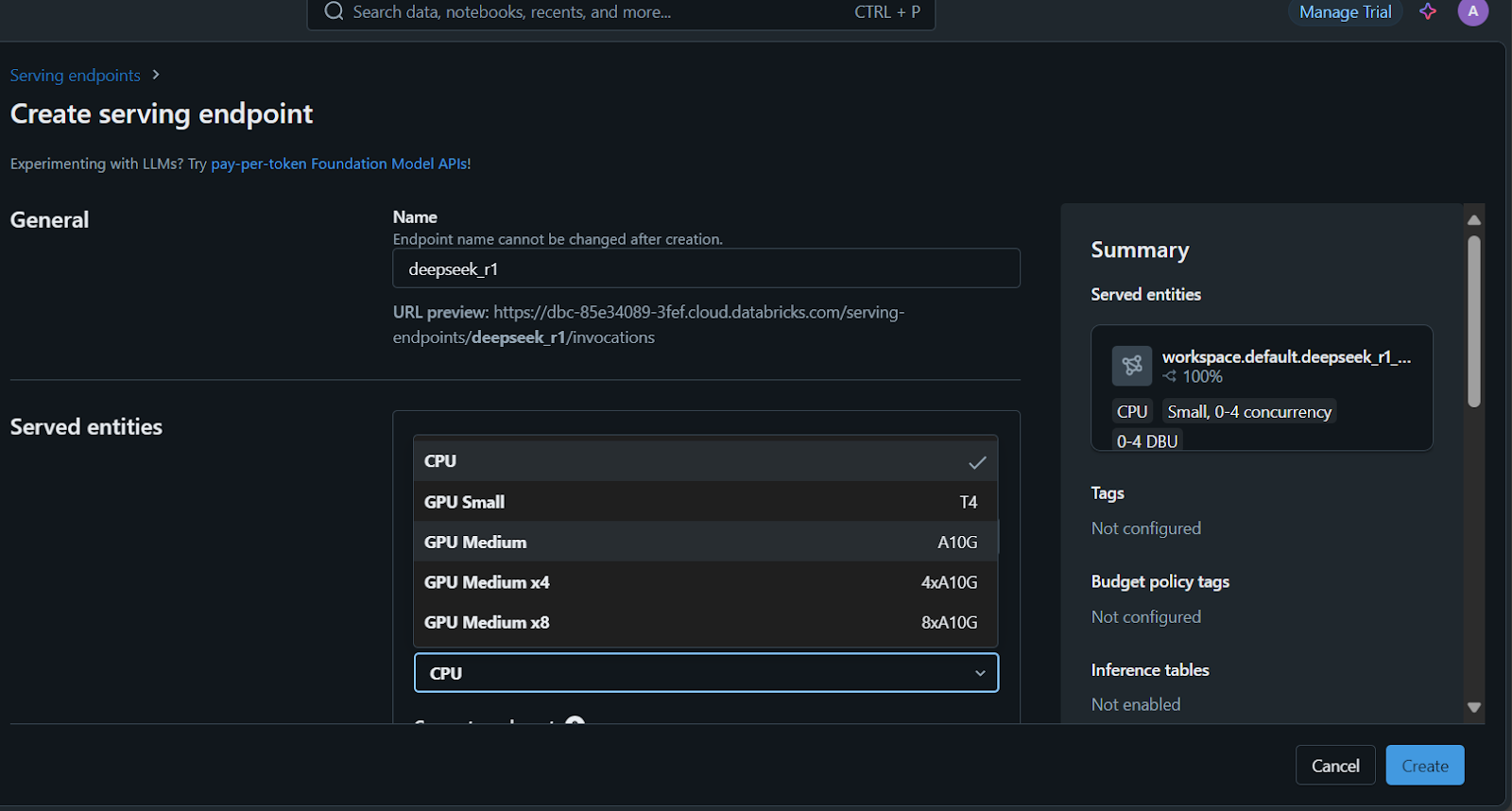Choose the GPU Medium x4 option
Screen dimensions: 1512x811
point(705,582)
